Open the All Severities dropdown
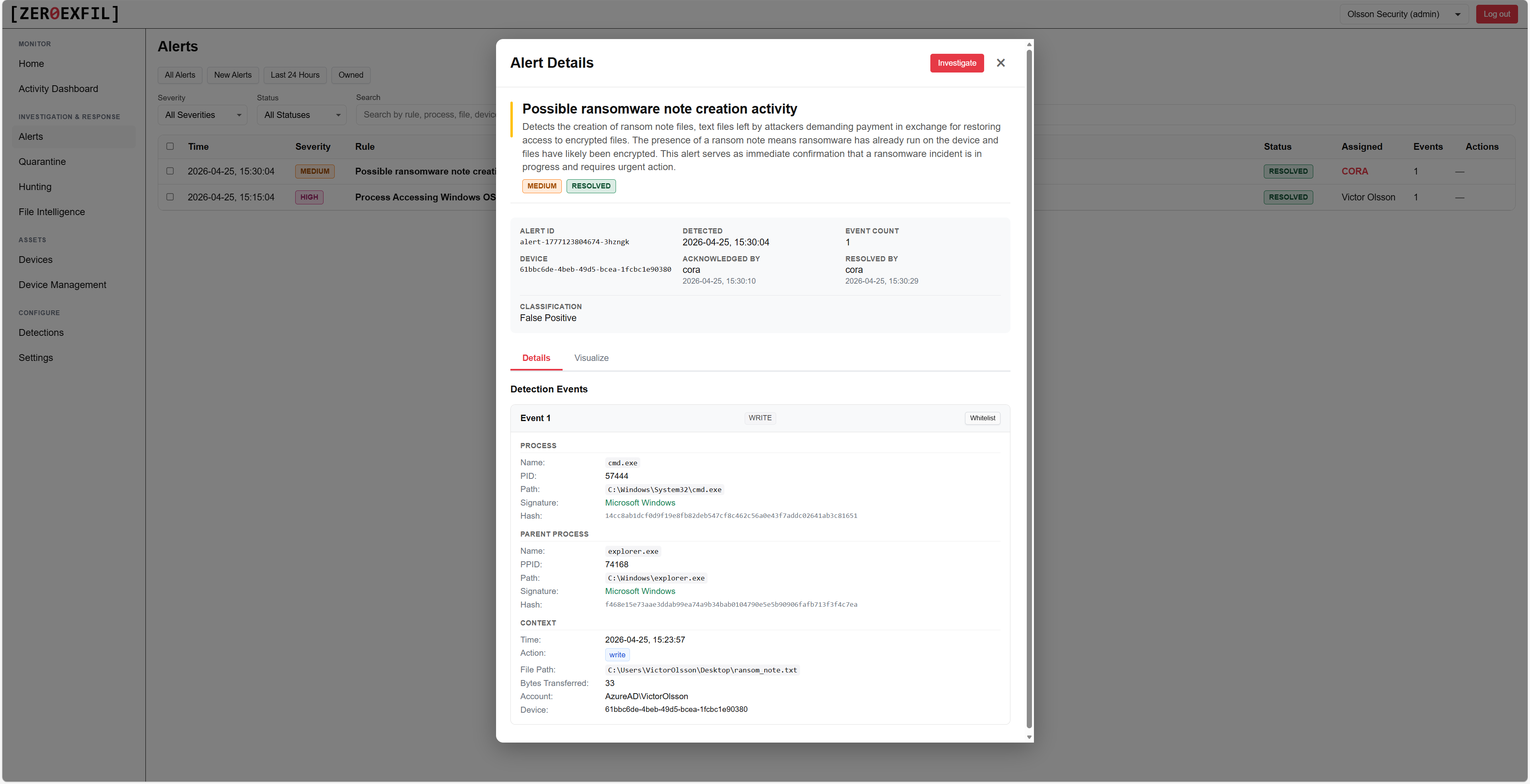The image size is (1530, 784). pyautogui.click(x=202, y=115)
